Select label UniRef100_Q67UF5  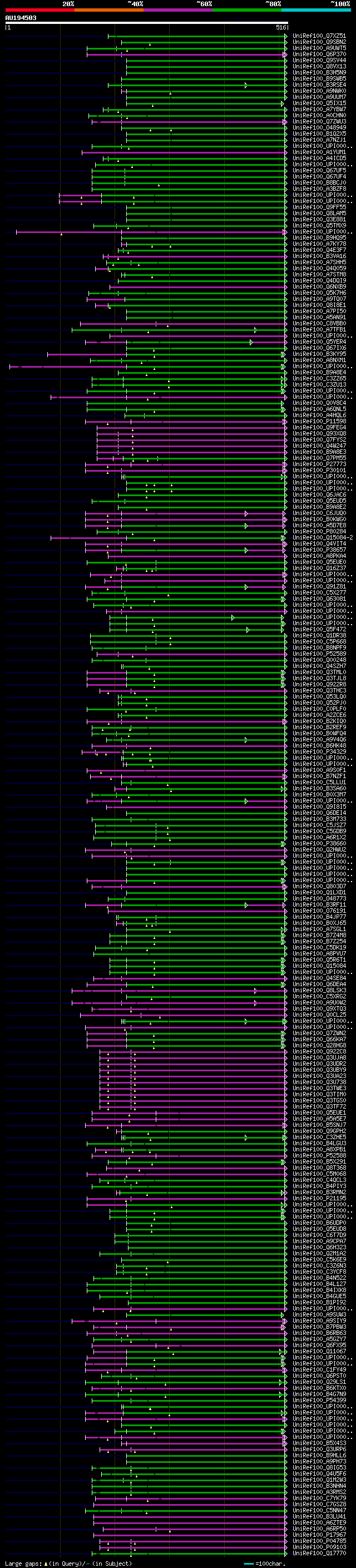coord(319,170)
